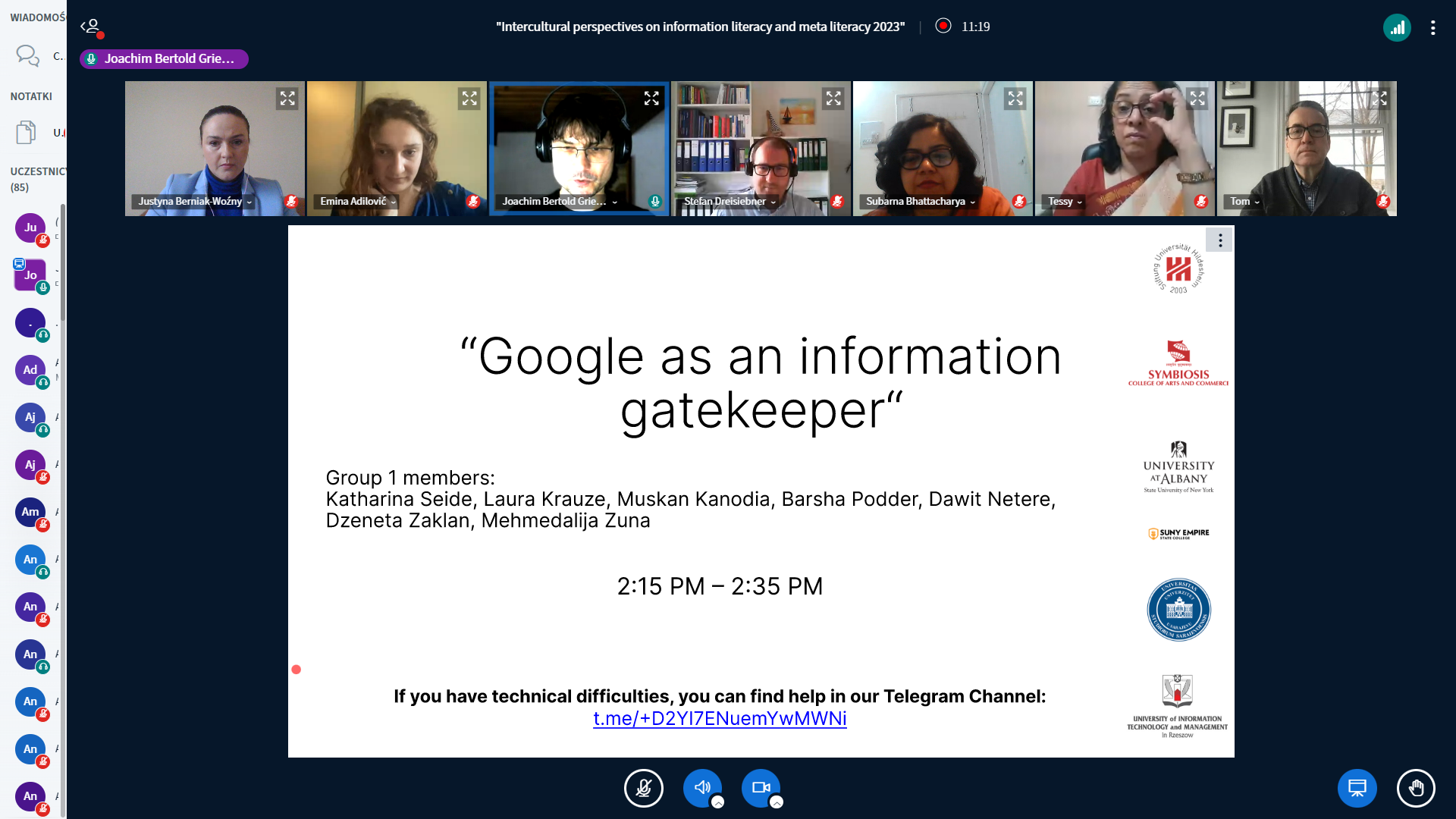Viewport: 1456px width, 819px height.
Task: Click Emina Adilović's muted mic icon
Action: [x=473, y=202]
